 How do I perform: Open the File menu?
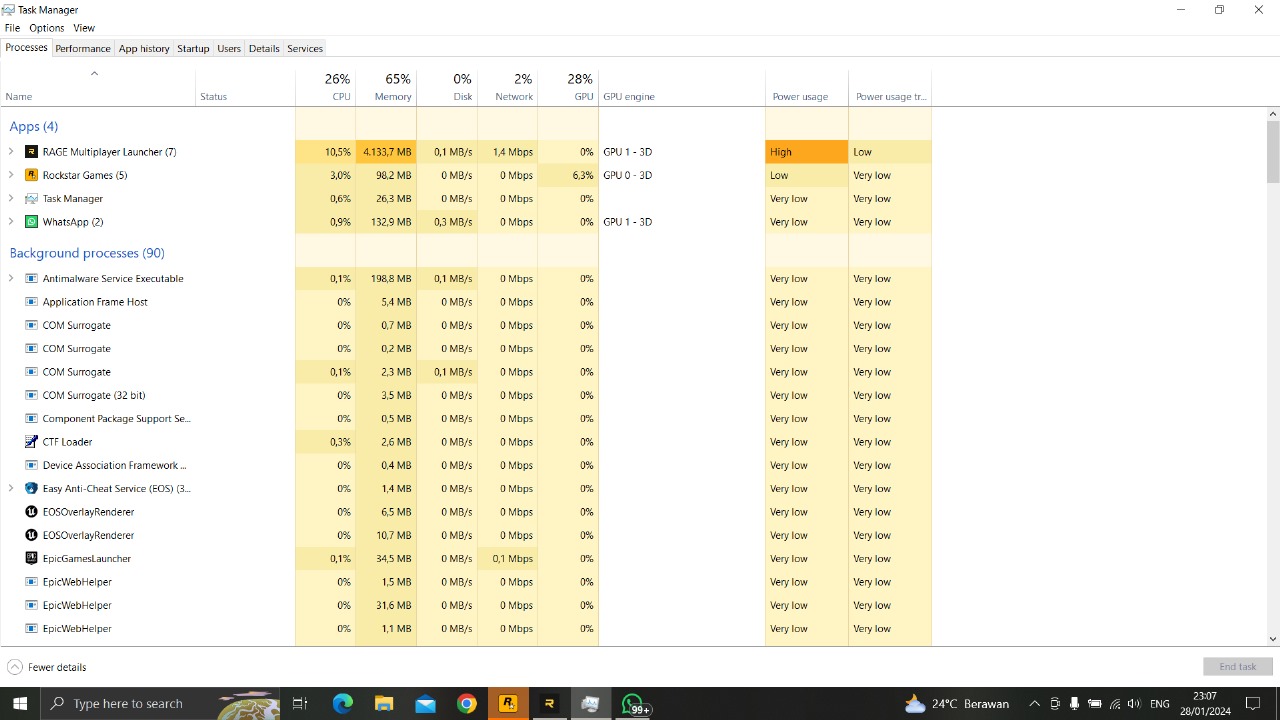12,28
